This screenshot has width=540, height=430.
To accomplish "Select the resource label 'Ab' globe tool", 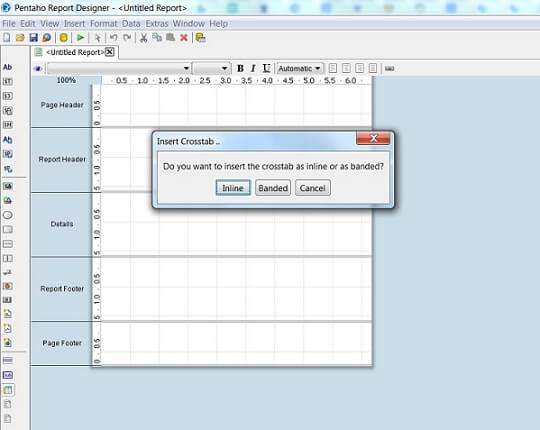I will (x=8, y=140).
